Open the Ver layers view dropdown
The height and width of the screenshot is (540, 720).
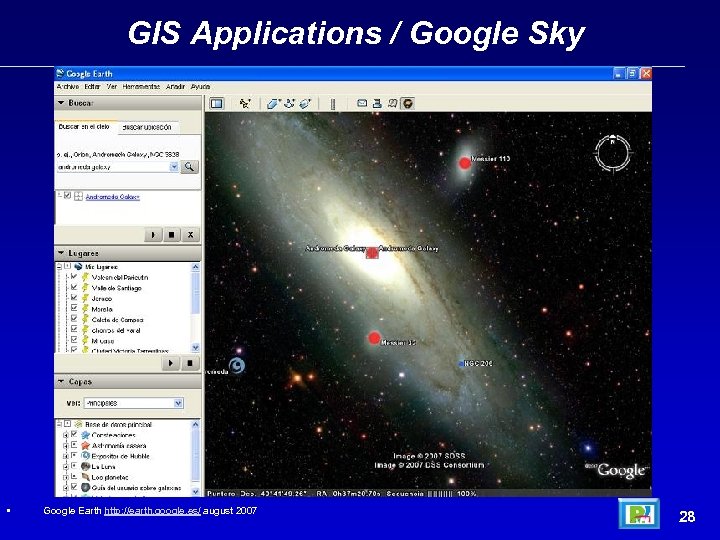pyautogui.click(x=179, y=403)
